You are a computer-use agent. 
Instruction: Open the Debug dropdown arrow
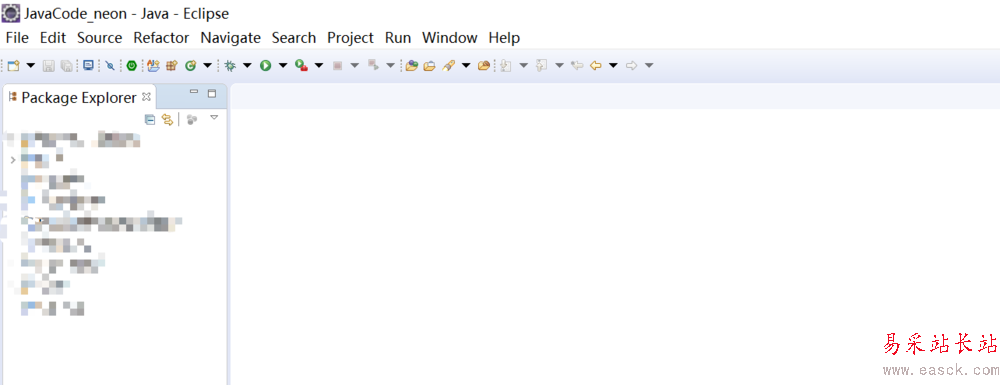pos(247,65)
